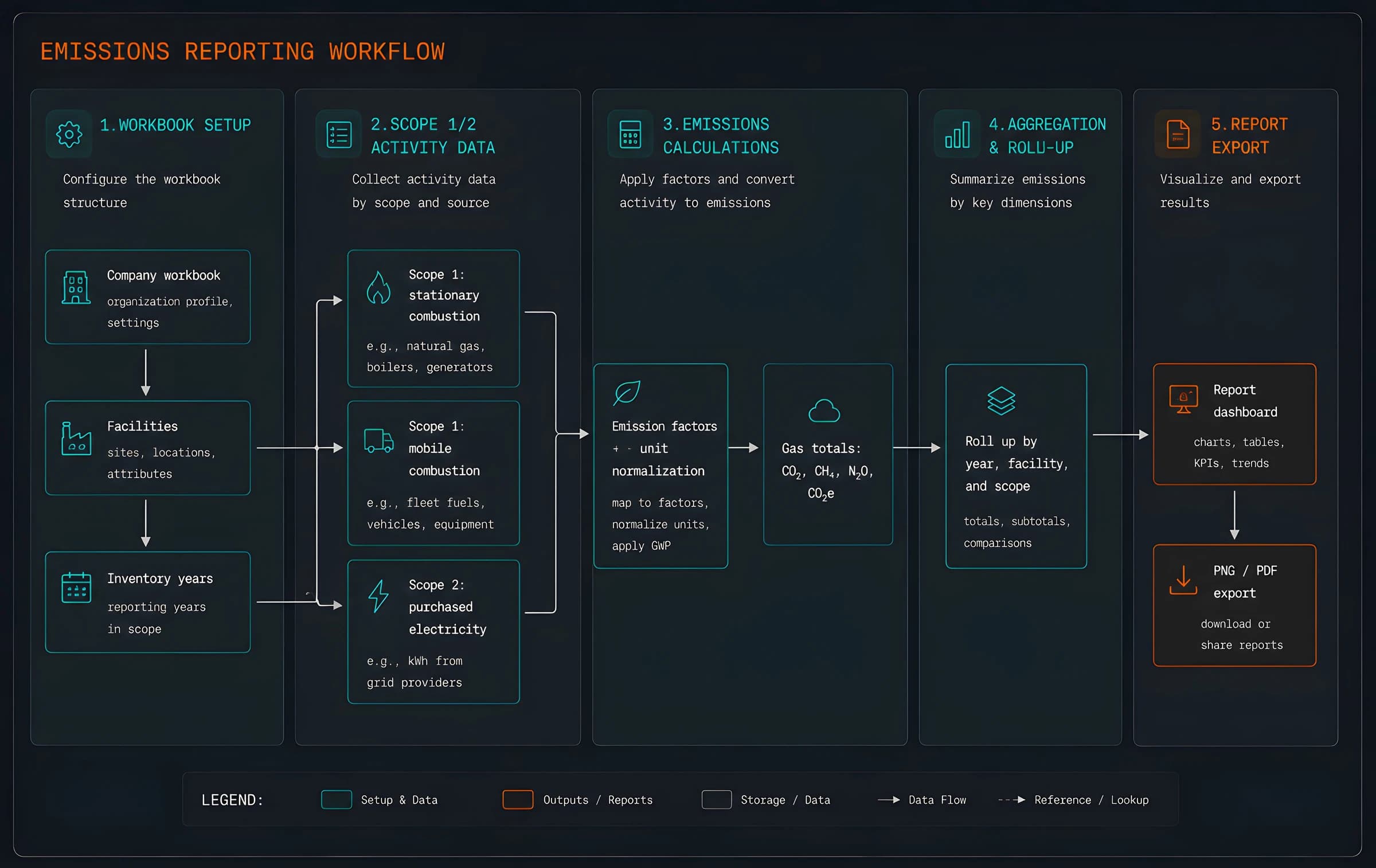
Task: Open the Report dashboard title
Action: tap(1245, 401)
